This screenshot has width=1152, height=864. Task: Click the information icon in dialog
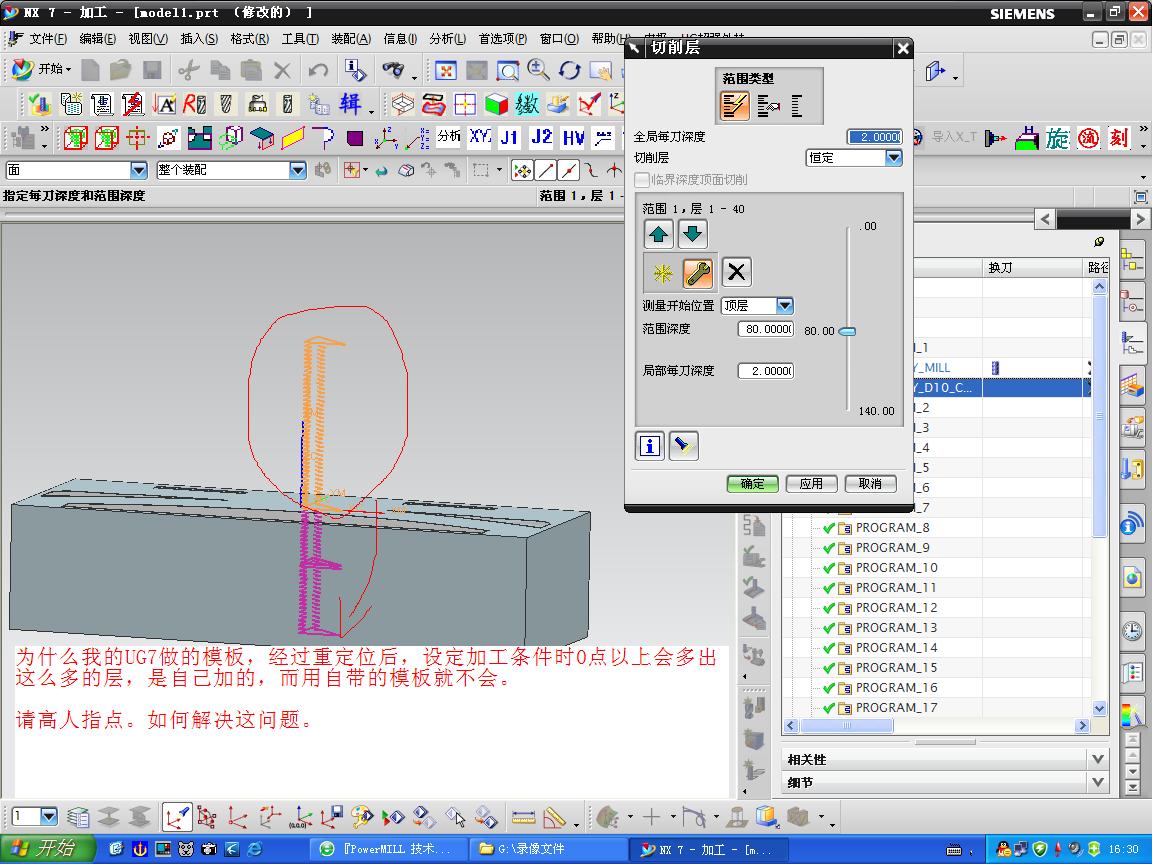point(650,446)
